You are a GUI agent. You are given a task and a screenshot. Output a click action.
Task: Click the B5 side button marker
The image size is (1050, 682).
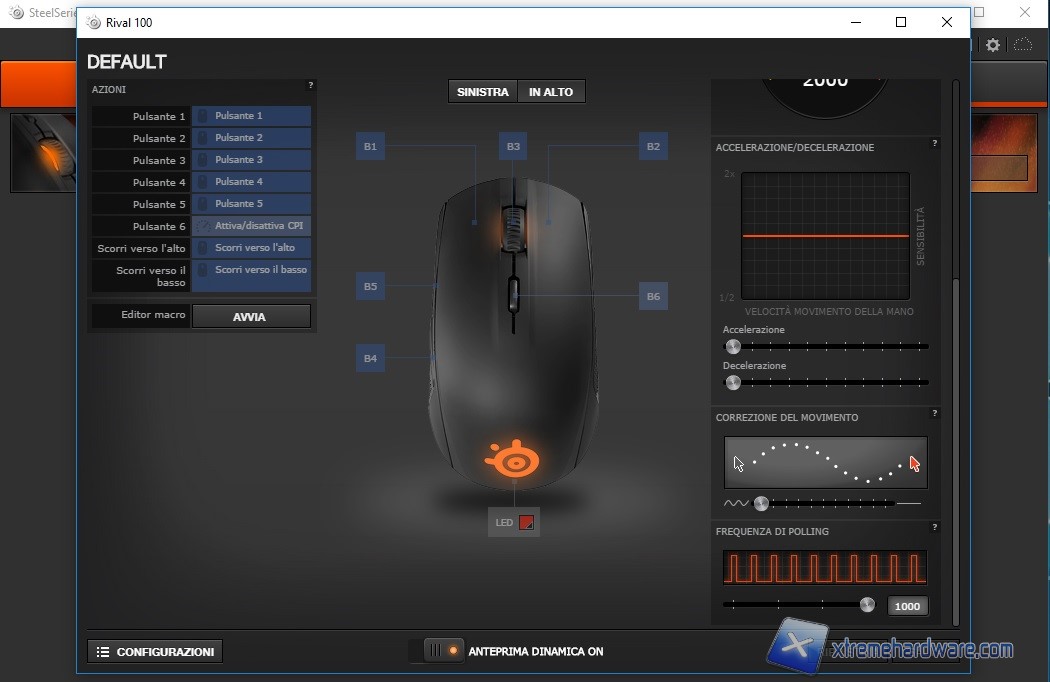370,287
